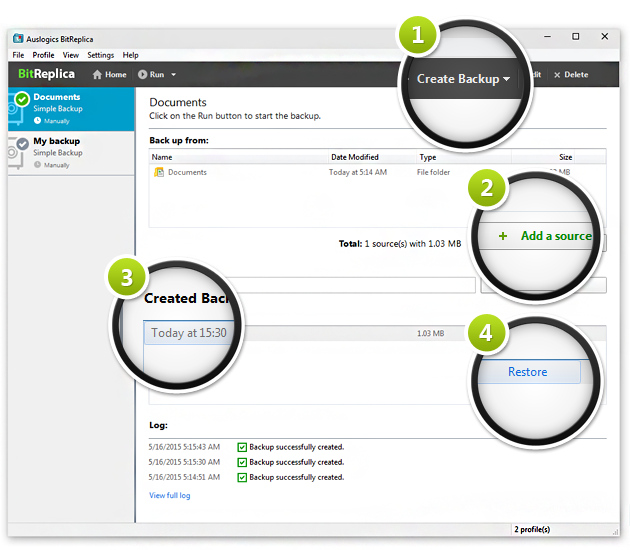Image resolution: width=630 pixels, height=550 pixels.
Task: Click the 5:15:43 AM log checkbox icon
Action: click(x=242, y=447)
